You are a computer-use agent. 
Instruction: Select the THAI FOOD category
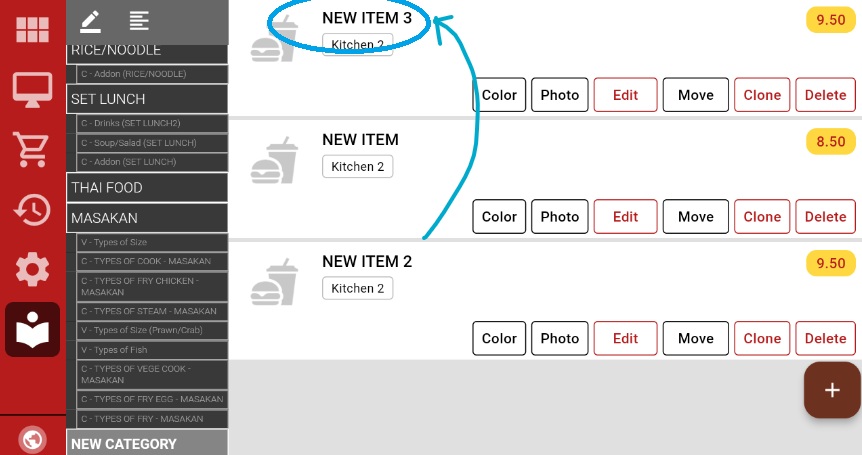(x=148, y=187)
